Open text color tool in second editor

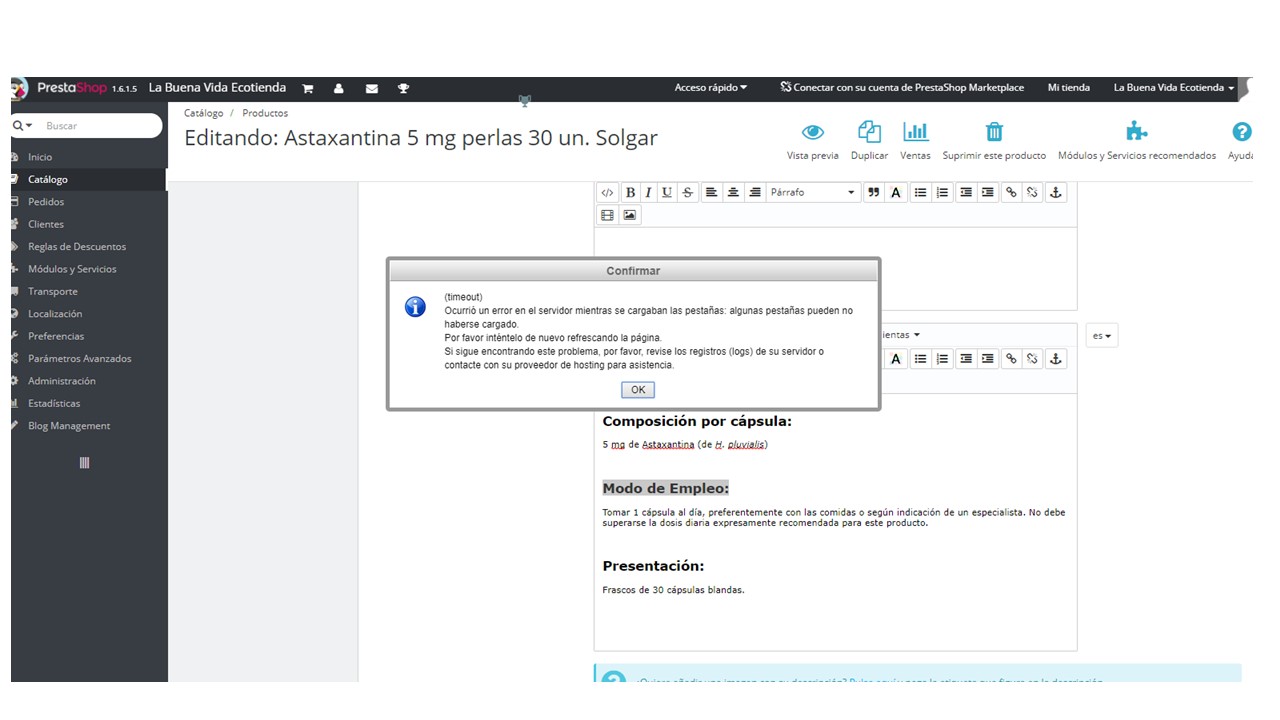(896, 359)
